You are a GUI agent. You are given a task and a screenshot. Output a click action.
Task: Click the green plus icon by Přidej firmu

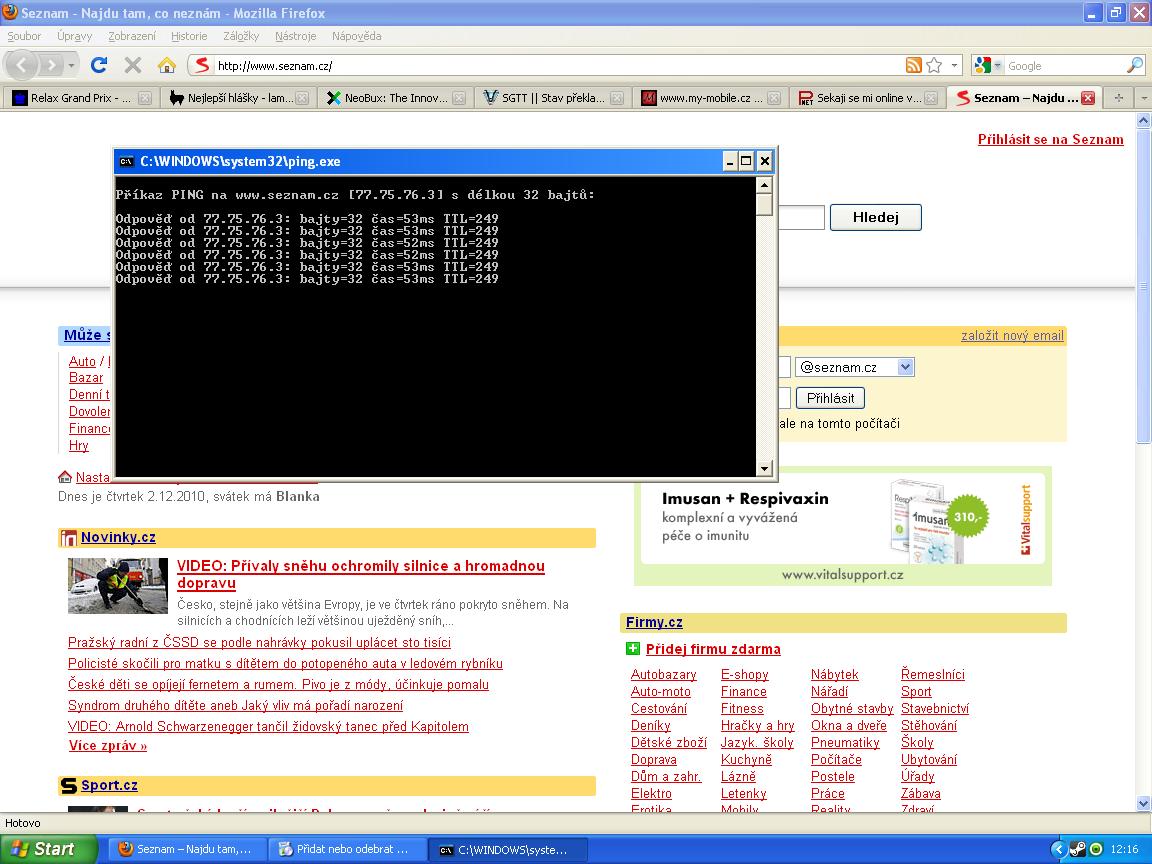point(633,648)
